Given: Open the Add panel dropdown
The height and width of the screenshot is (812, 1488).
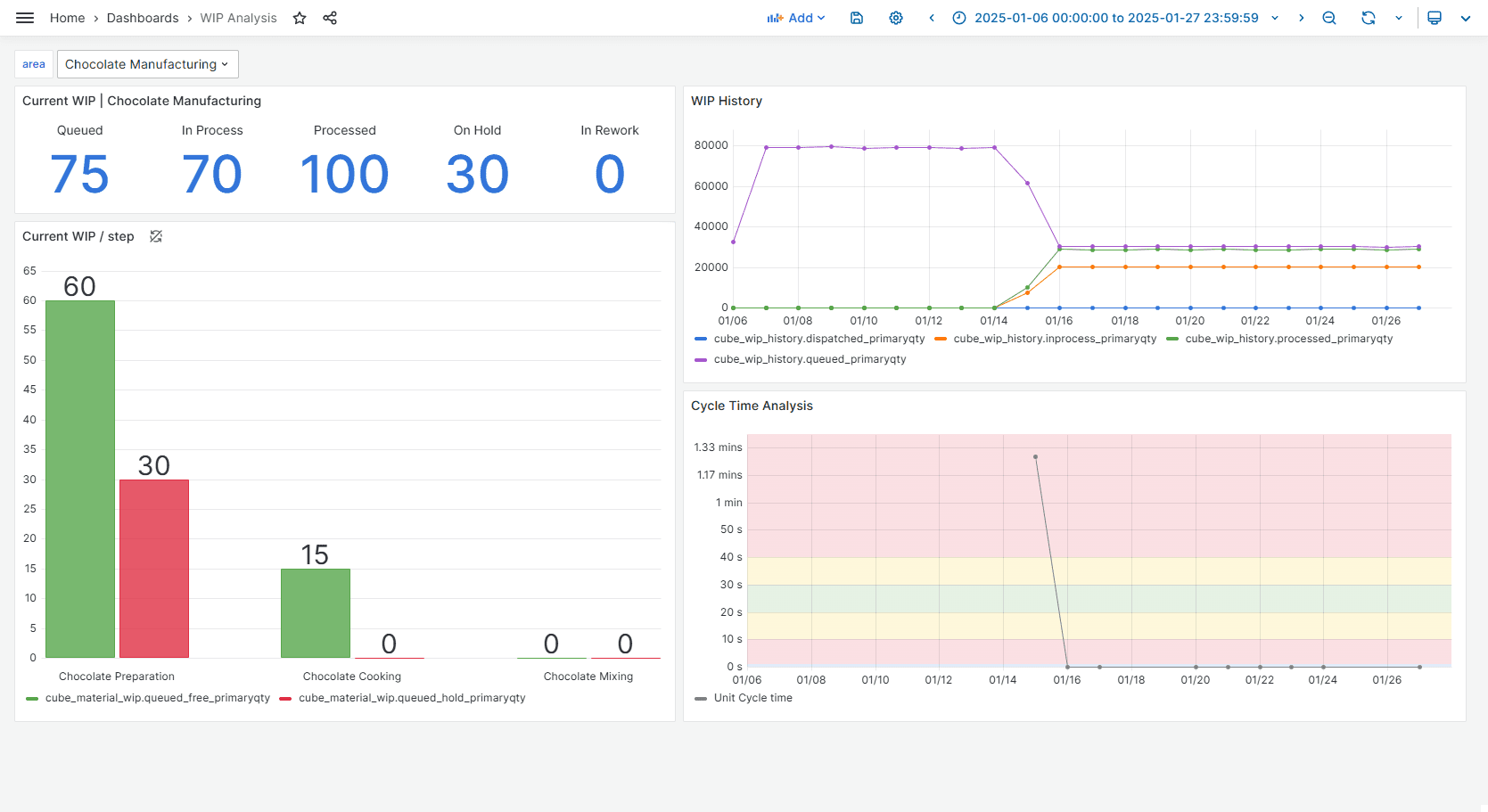Looking at the screenshot, I should point(796,18).
